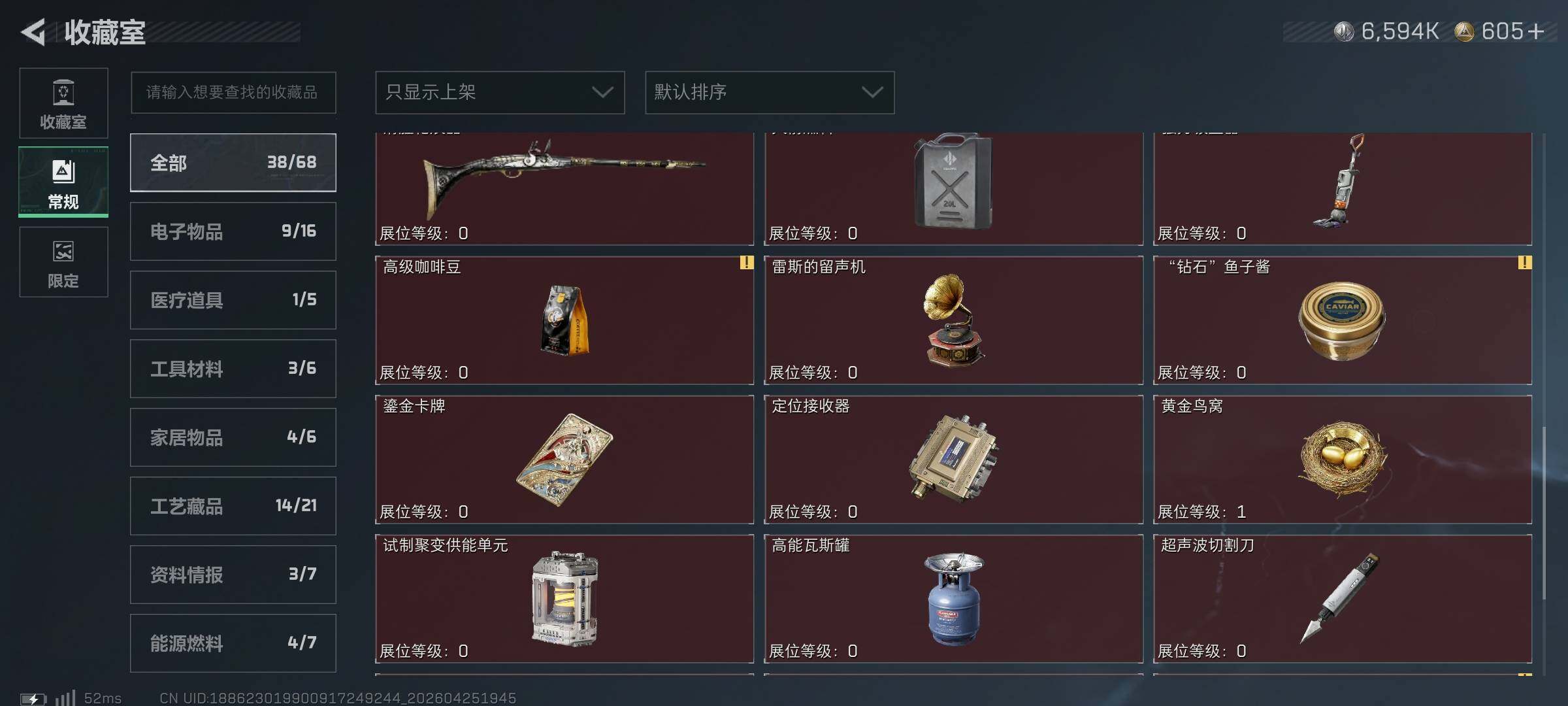
Task: Open the 限定 sidebar section
Action: [x=63, y=262]
